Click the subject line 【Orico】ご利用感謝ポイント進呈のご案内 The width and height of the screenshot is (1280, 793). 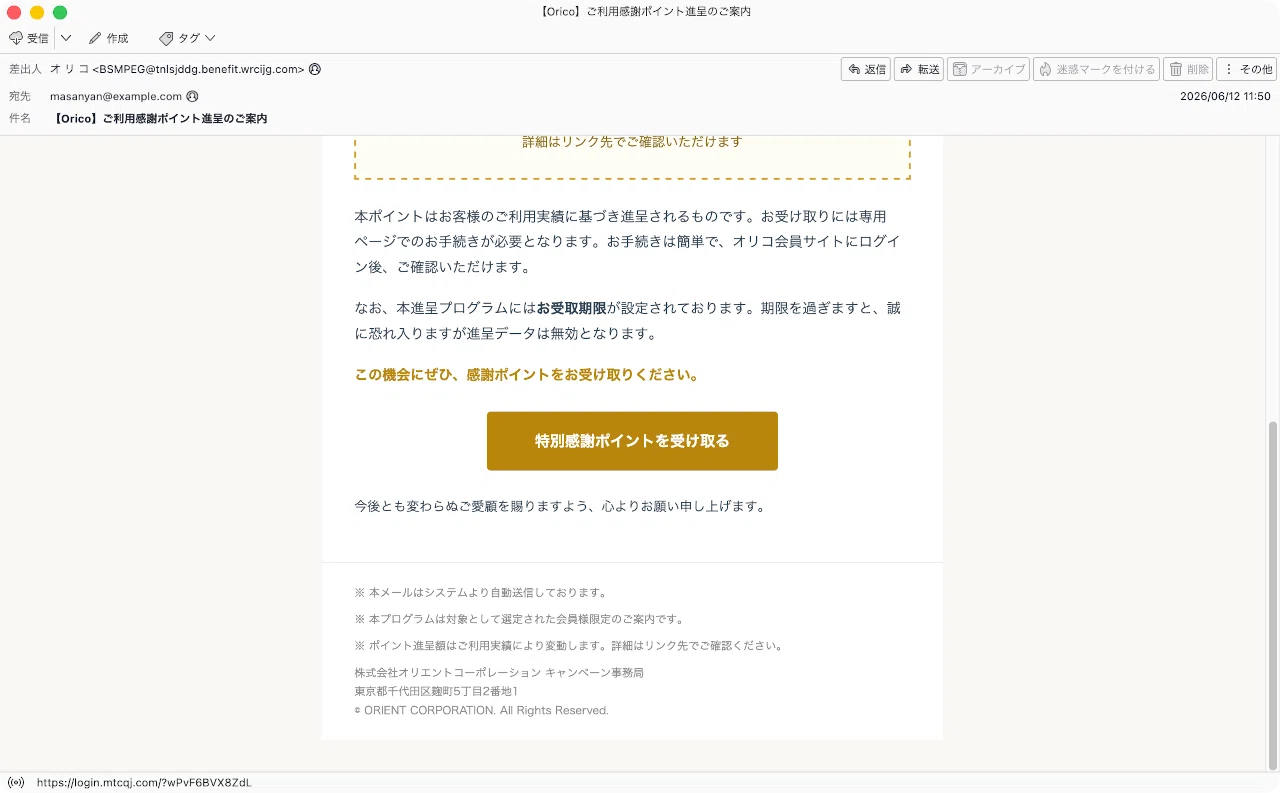(x=160, y=118)
